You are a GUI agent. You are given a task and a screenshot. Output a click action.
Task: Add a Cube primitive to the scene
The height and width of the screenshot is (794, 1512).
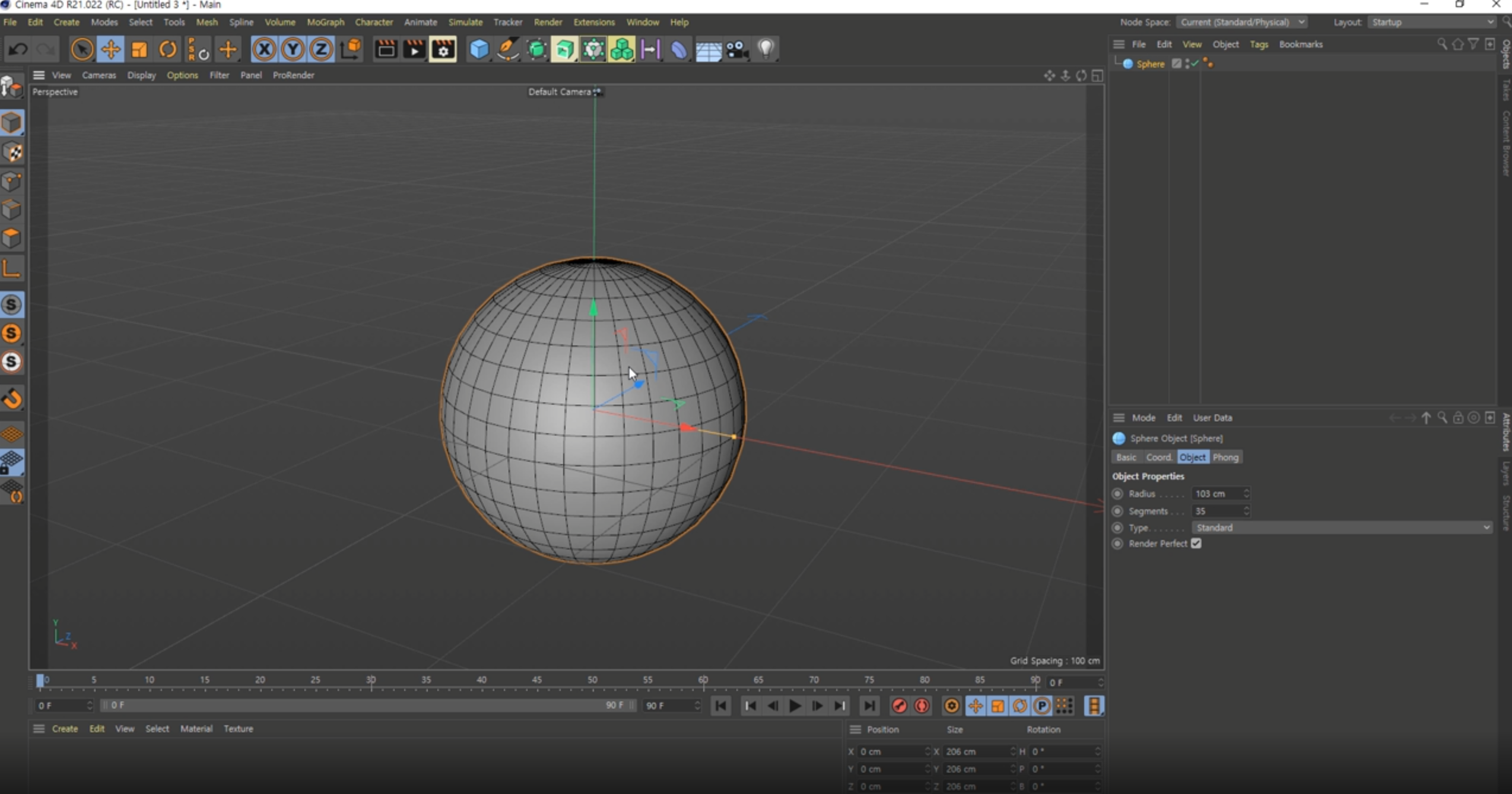(479, 50)
